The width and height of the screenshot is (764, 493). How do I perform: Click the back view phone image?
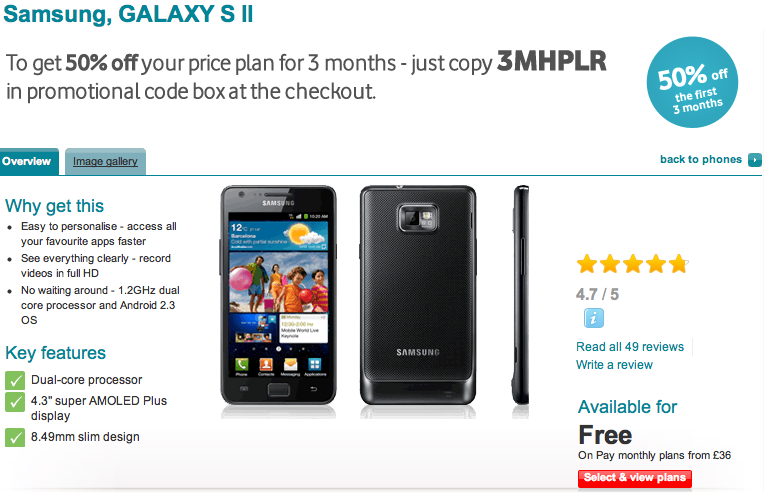click(418, 296)
